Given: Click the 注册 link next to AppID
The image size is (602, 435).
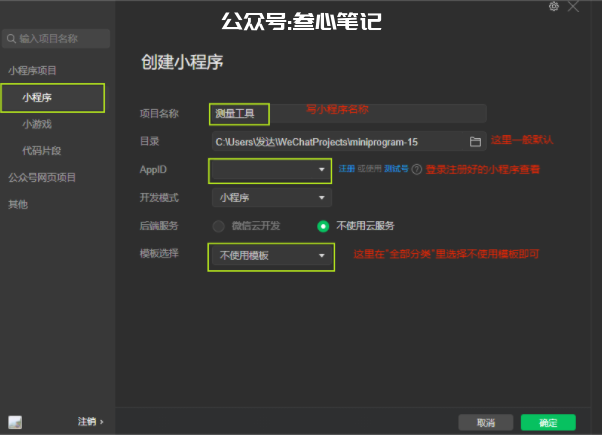Looking at the screenshot, I should 346,169.
